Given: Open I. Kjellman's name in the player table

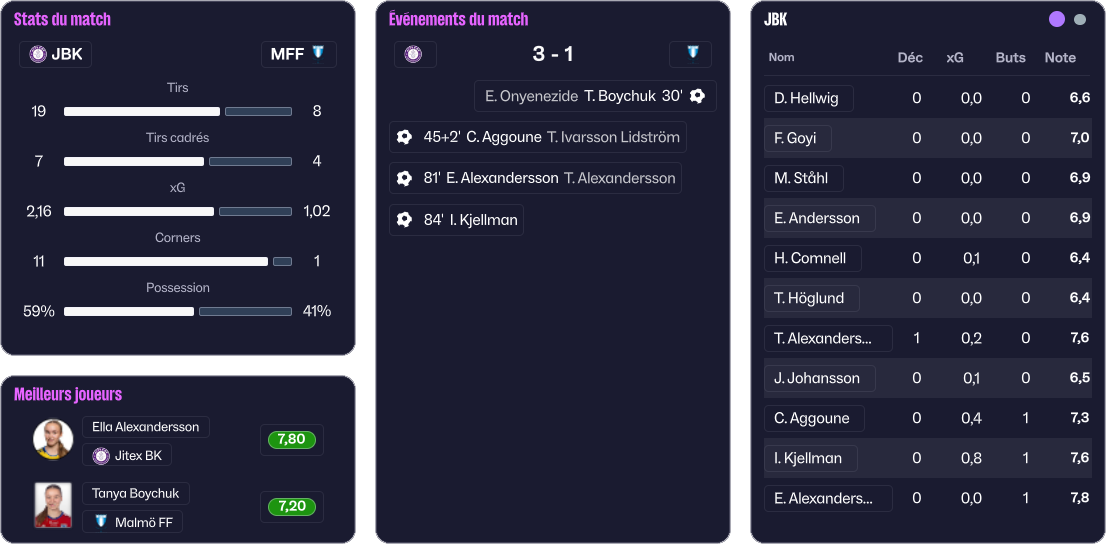Looking at the screenshot, I should tap(810, 458).
